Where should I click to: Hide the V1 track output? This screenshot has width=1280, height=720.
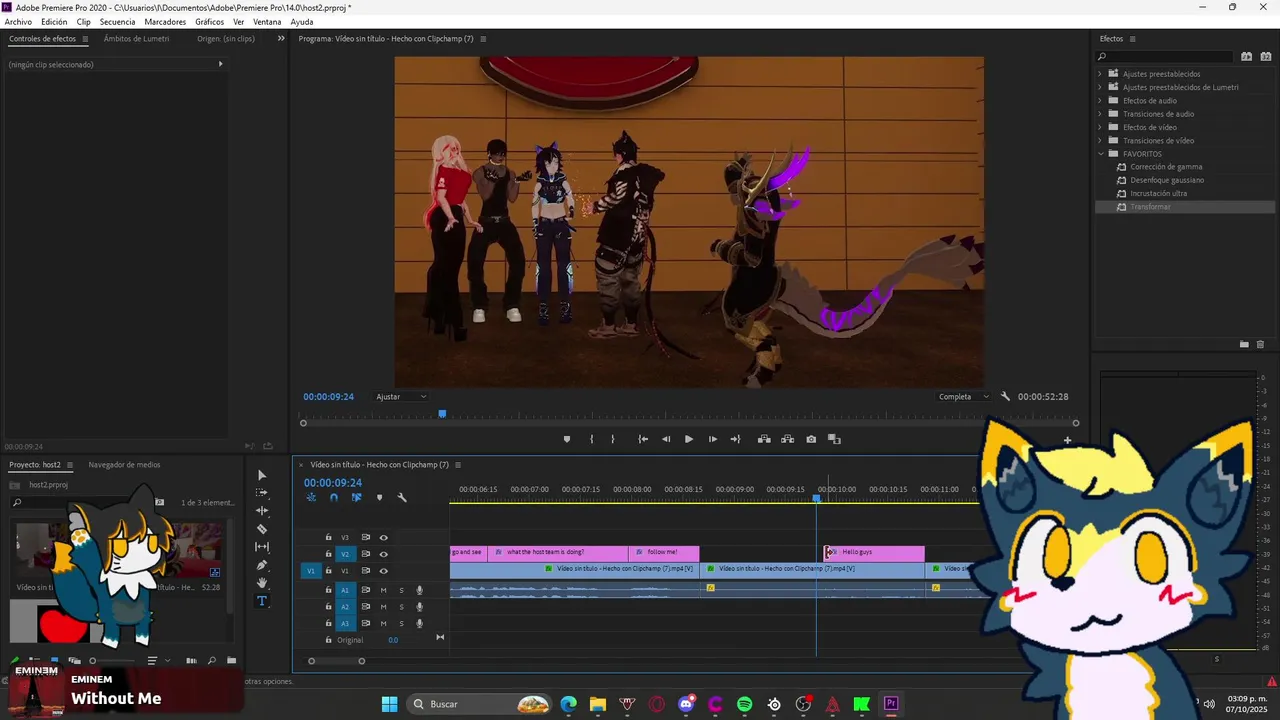pos(383,571)
